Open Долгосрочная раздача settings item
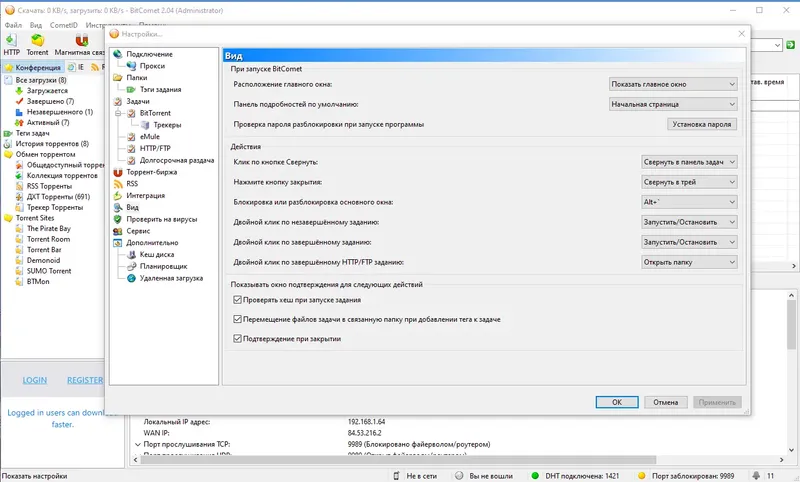800x482 pixels. (x=177, y=160)
